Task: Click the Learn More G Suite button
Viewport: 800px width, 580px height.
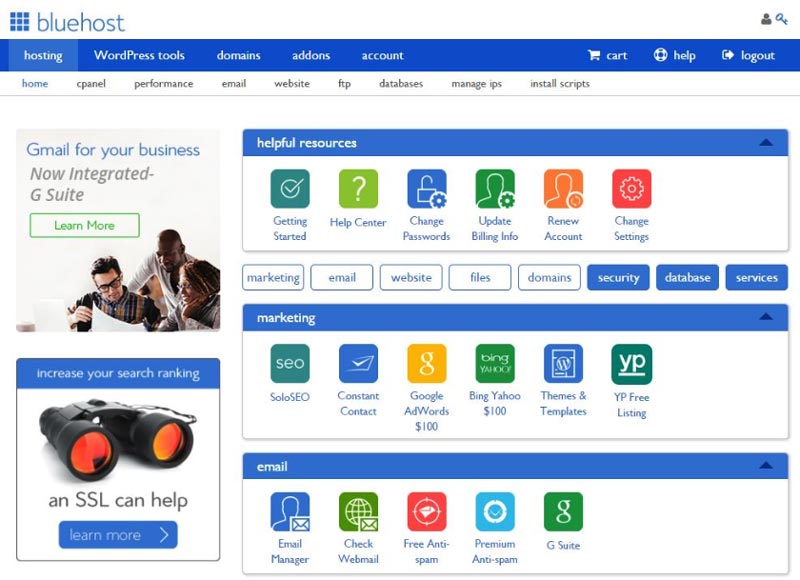Action: click(x=84, y=225)
